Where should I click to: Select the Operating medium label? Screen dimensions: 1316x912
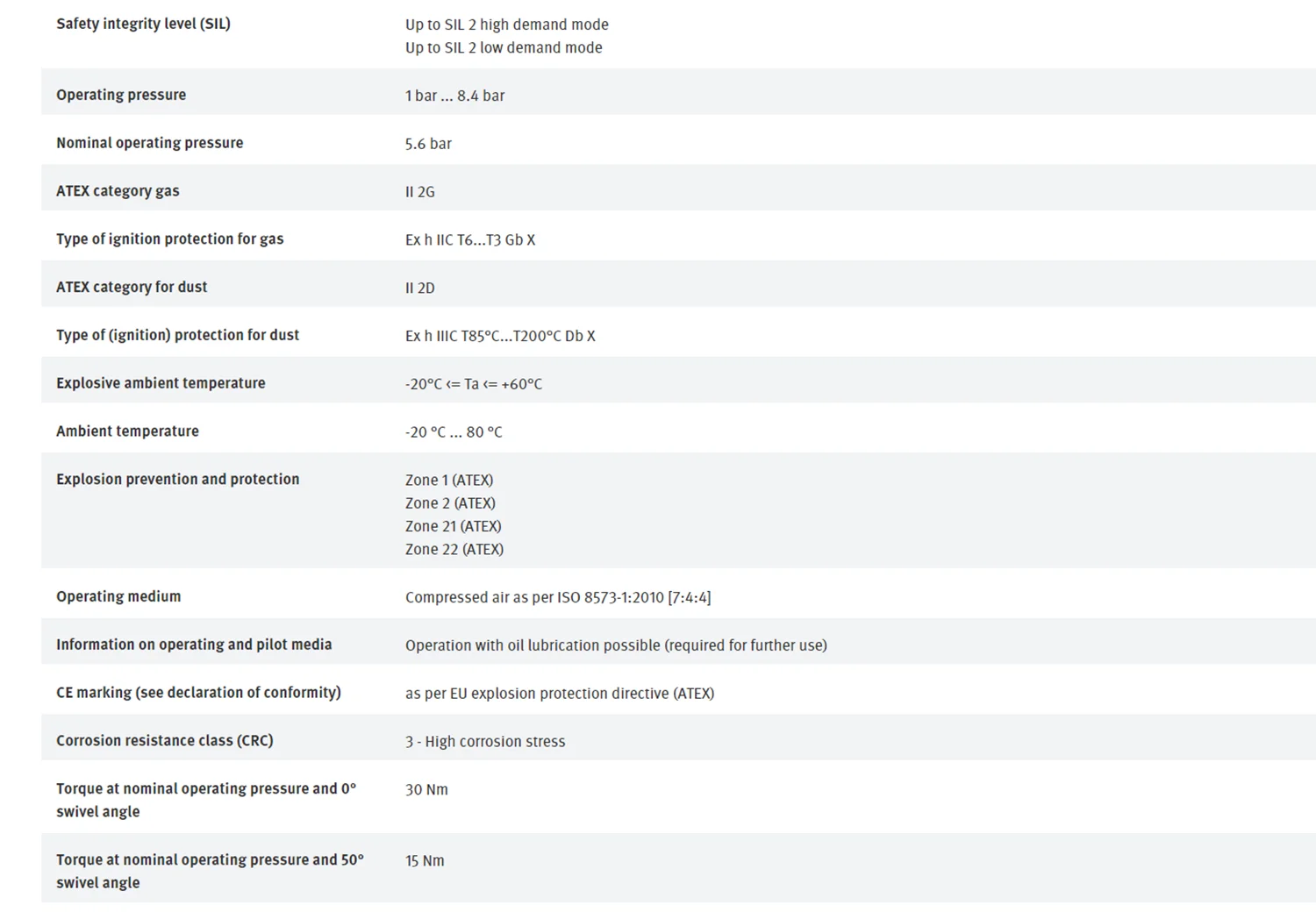[118, 596]
